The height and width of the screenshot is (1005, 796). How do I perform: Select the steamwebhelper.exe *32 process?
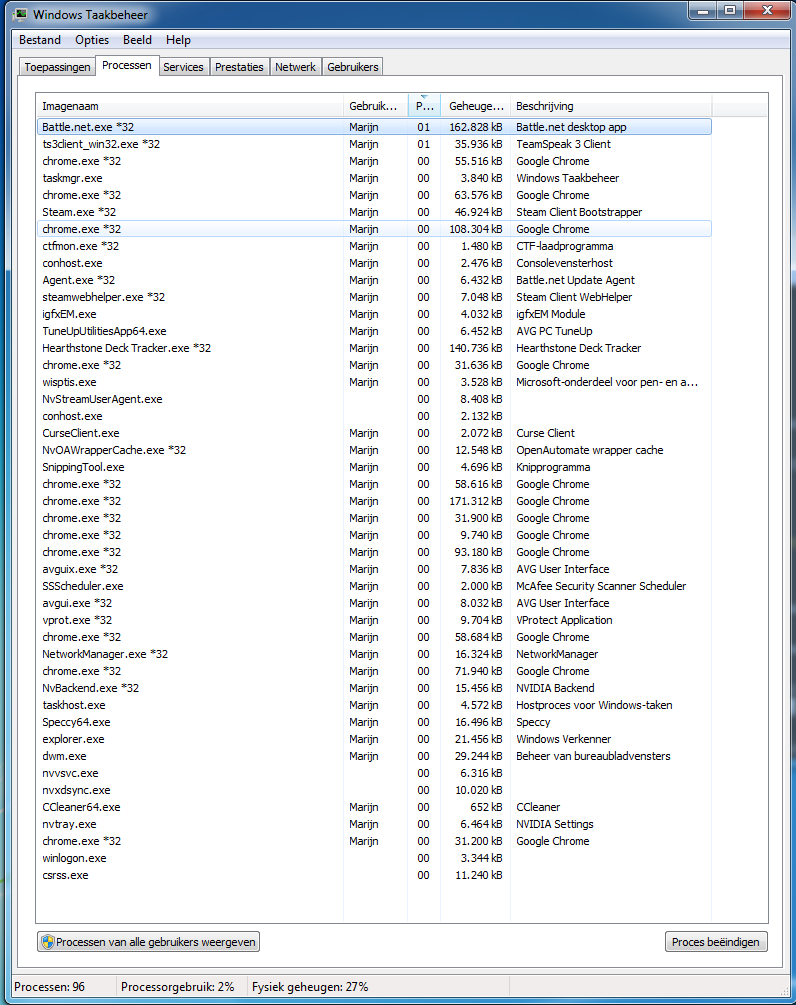click(x=374, y=297)
